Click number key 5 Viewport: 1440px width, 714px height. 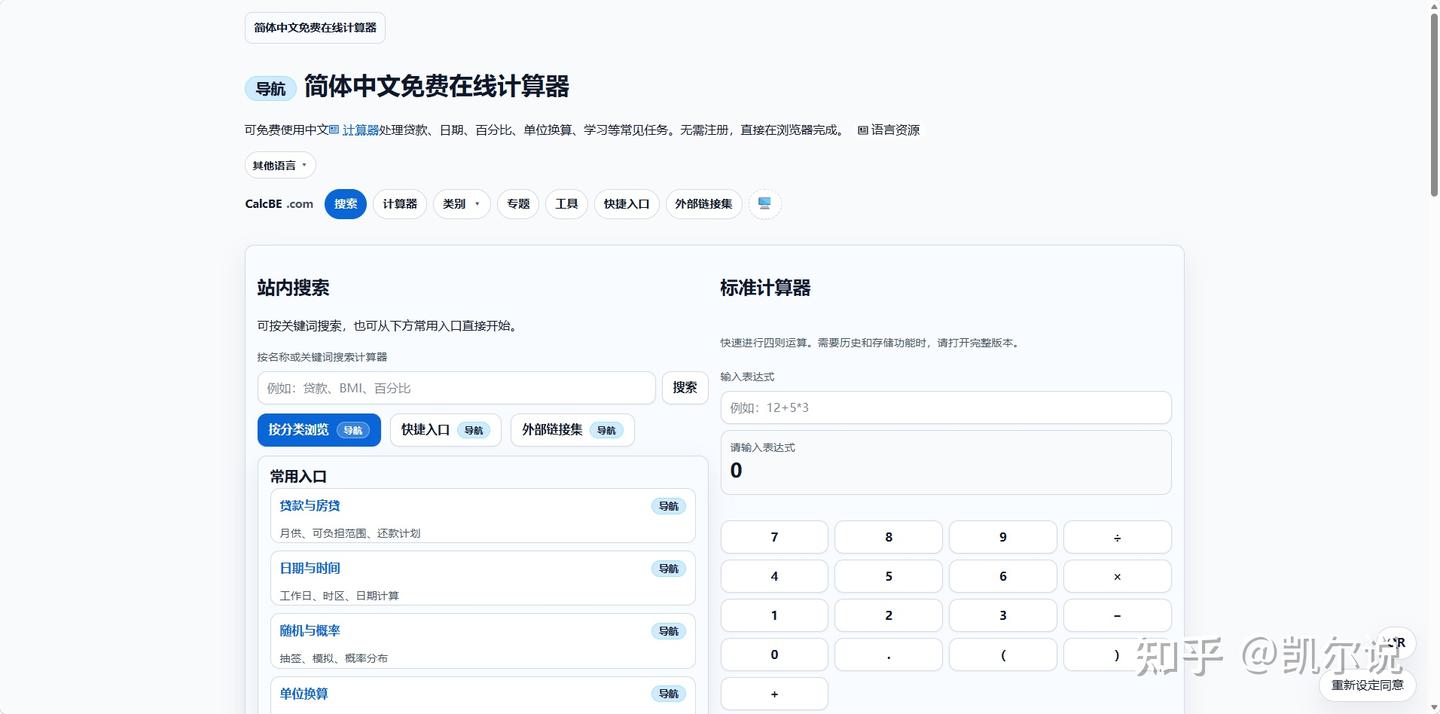[888, 576]
